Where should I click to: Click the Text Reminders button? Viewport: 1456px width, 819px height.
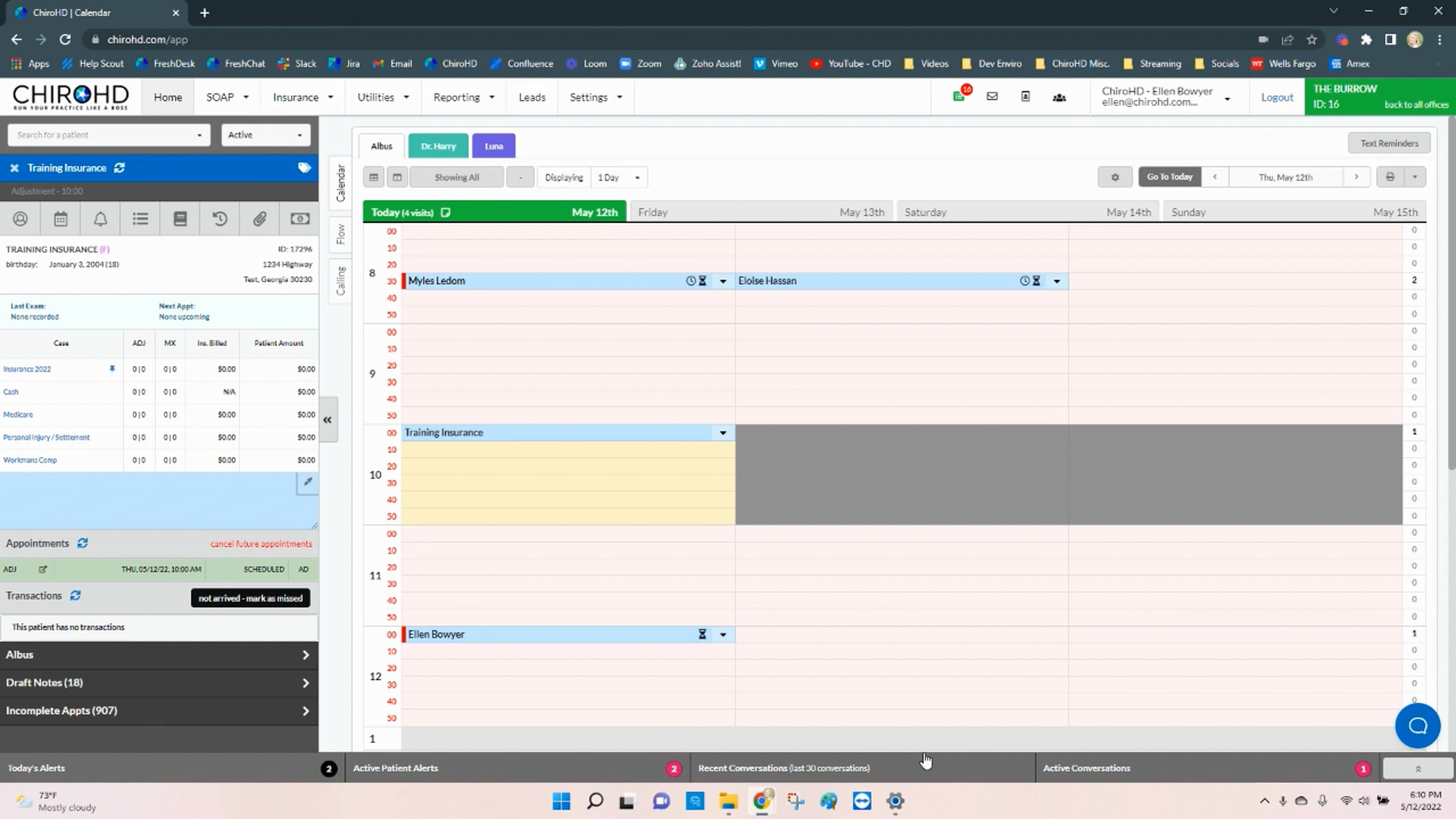pyautogui.click(x=1389, y=143)
